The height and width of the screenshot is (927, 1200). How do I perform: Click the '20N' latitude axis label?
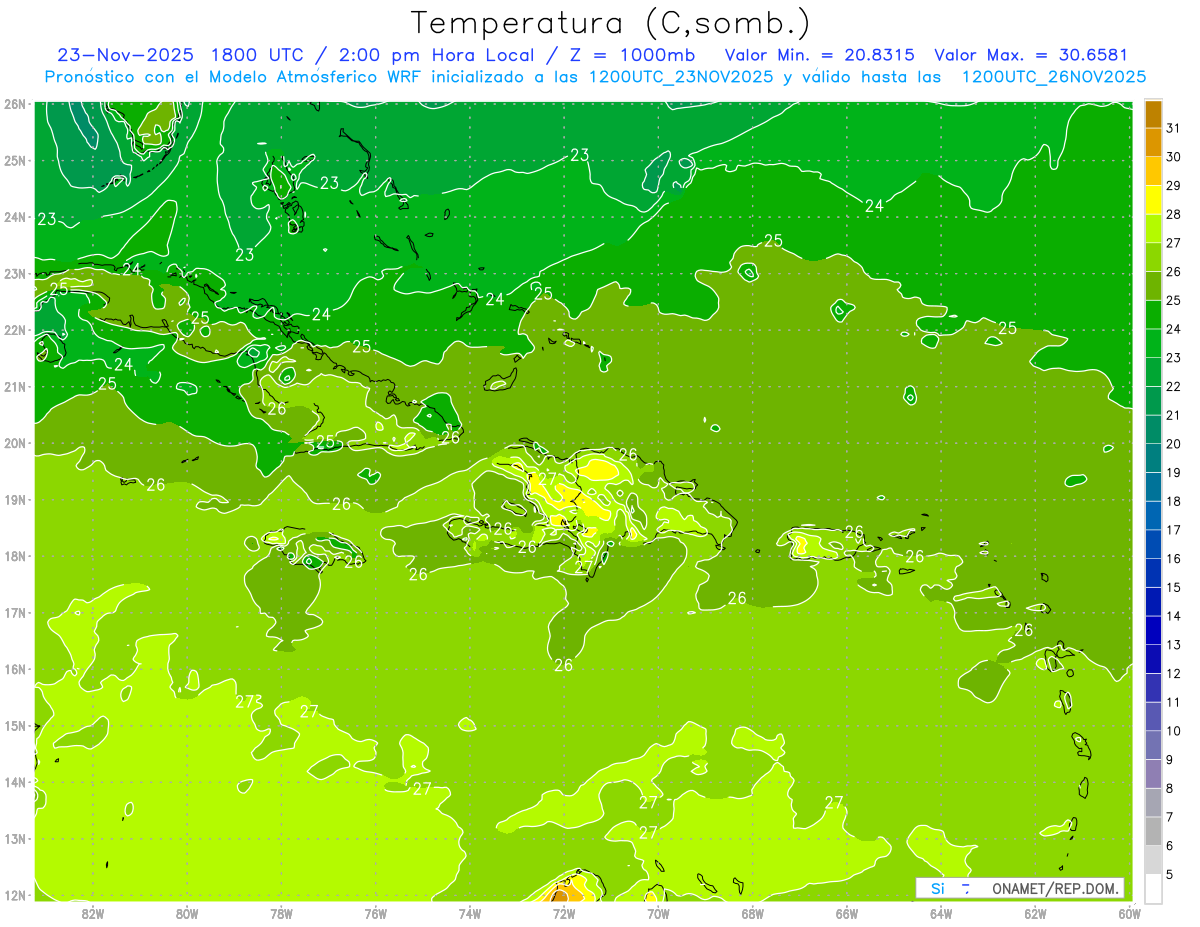click(15, 443)
